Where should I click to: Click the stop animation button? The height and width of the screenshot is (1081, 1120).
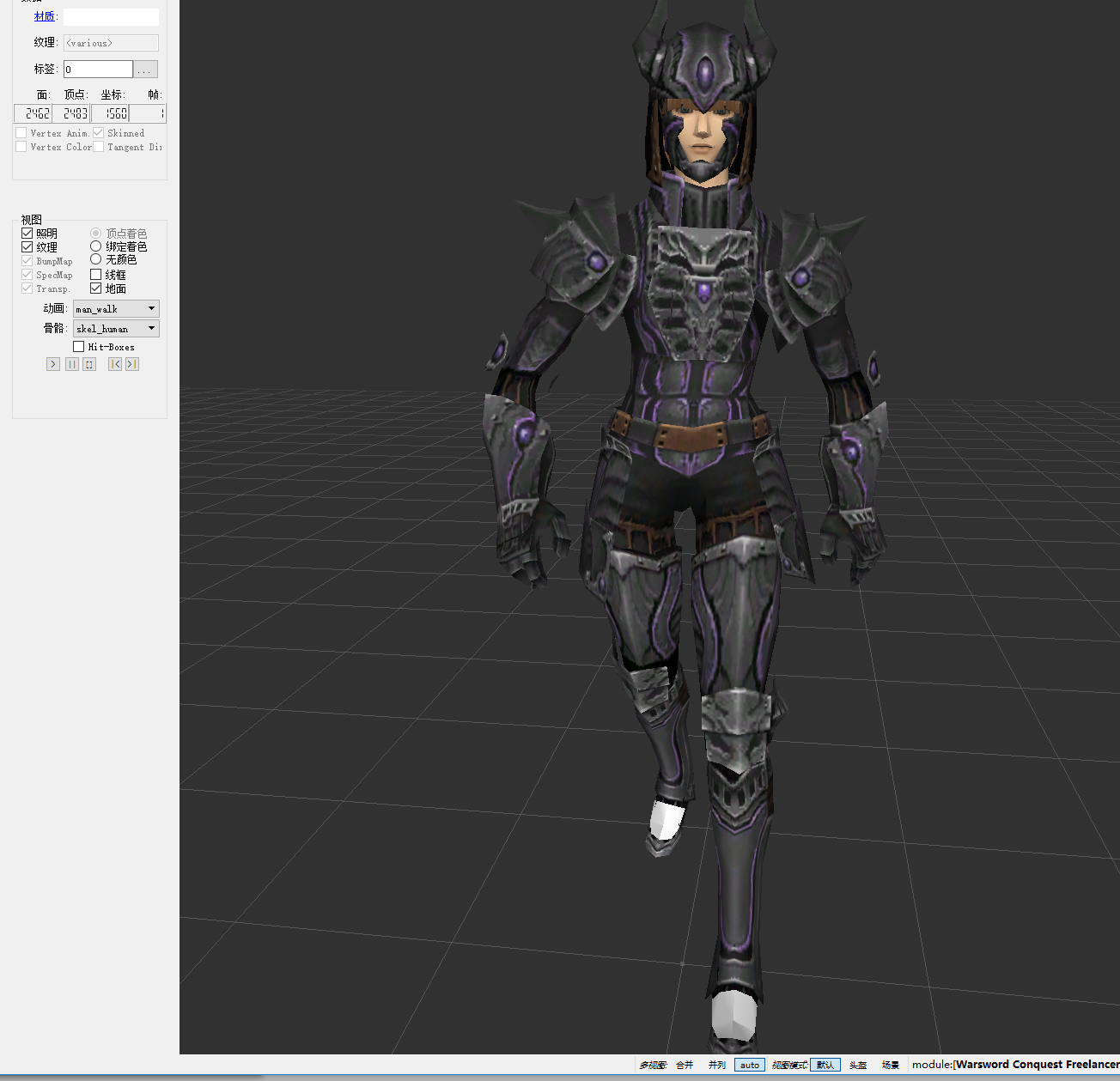click(x=89, y=364)
